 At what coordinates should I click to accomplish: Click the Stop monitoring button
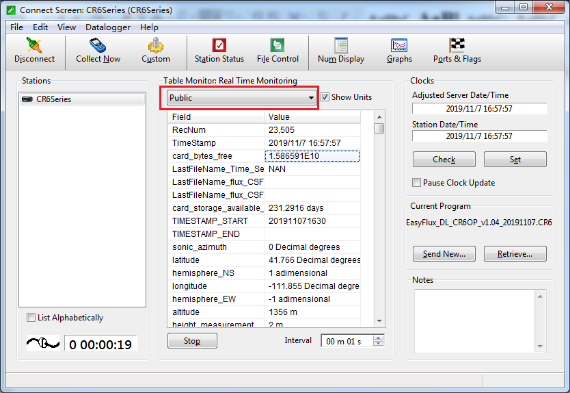[192, 341]
